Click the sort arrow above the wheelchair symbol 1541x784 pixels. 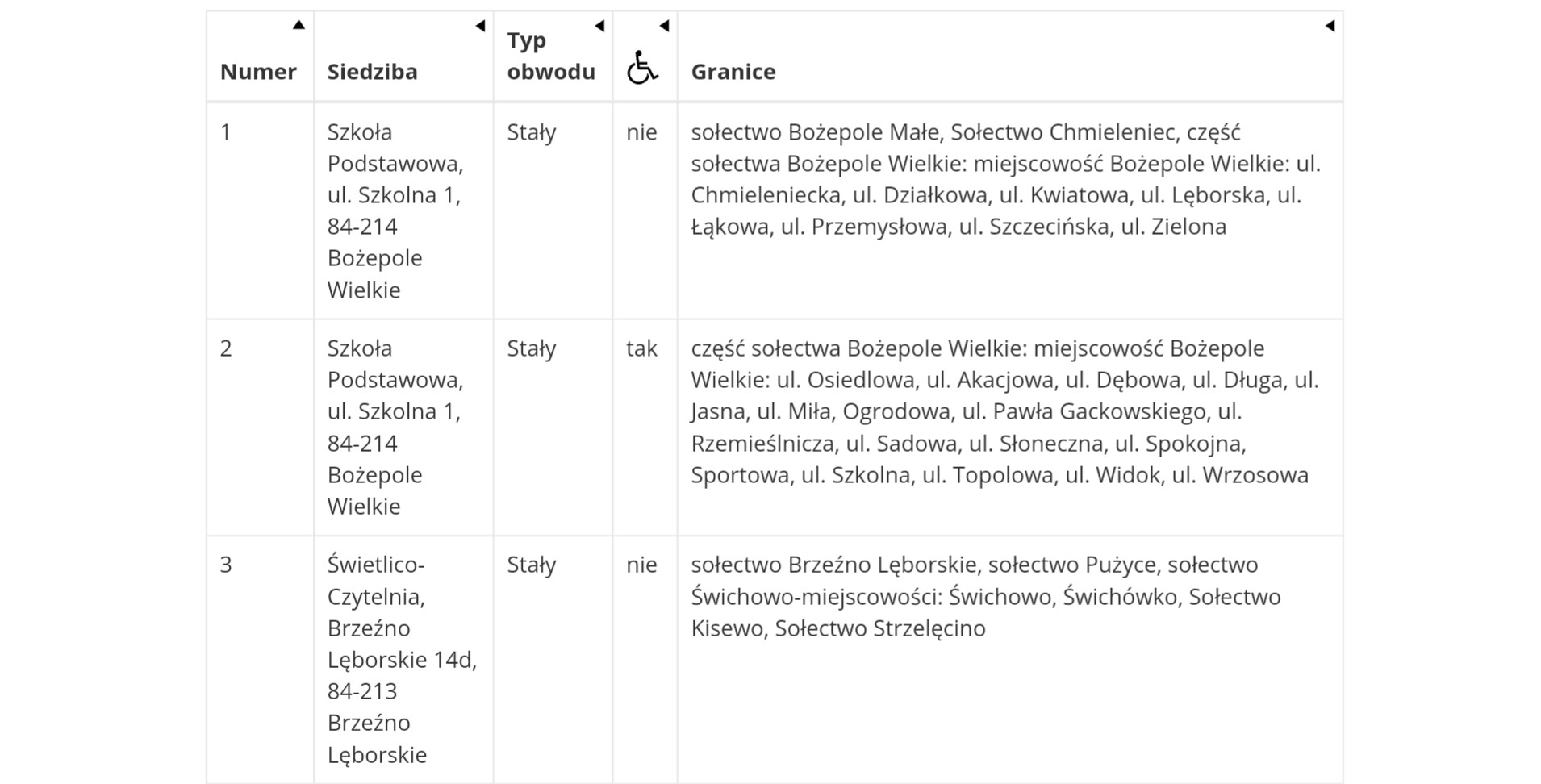(664, 26)
